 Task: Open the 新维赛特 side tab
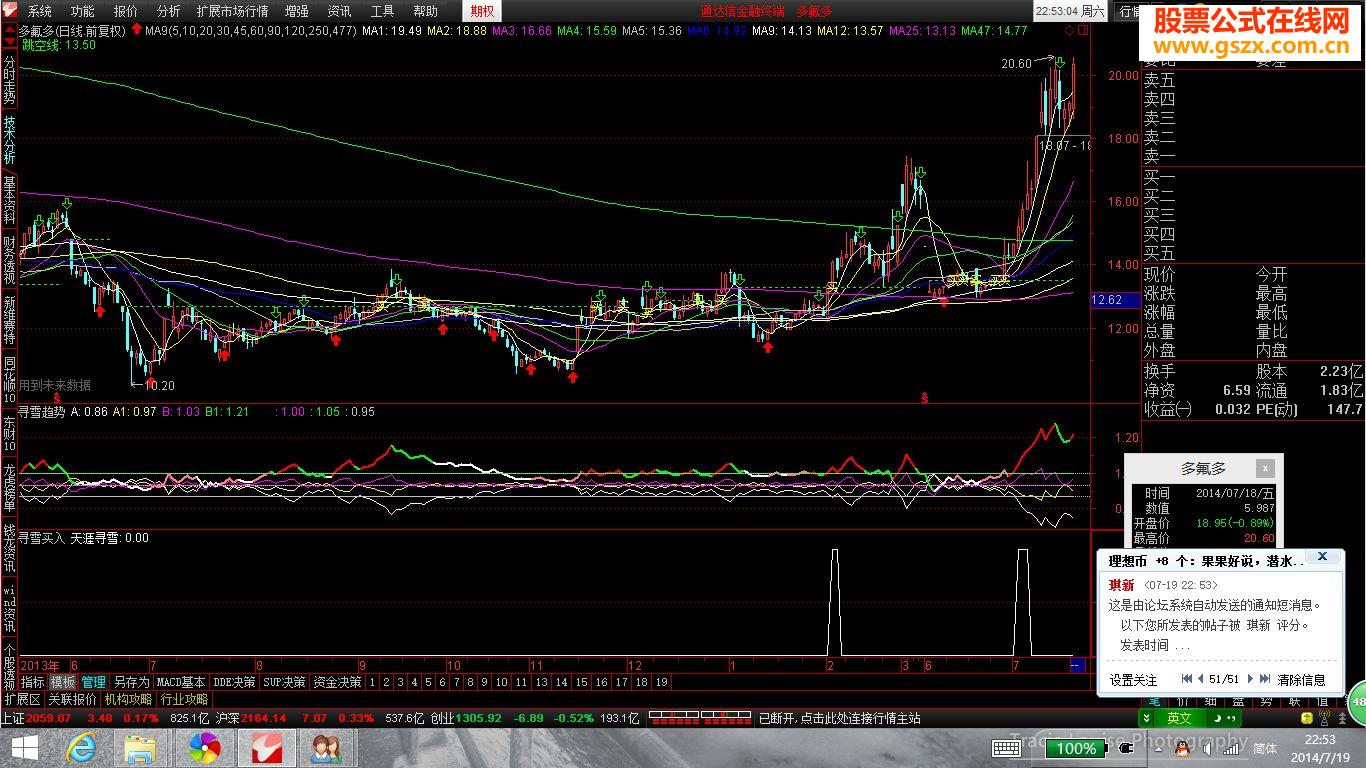[x=9, y=320]
